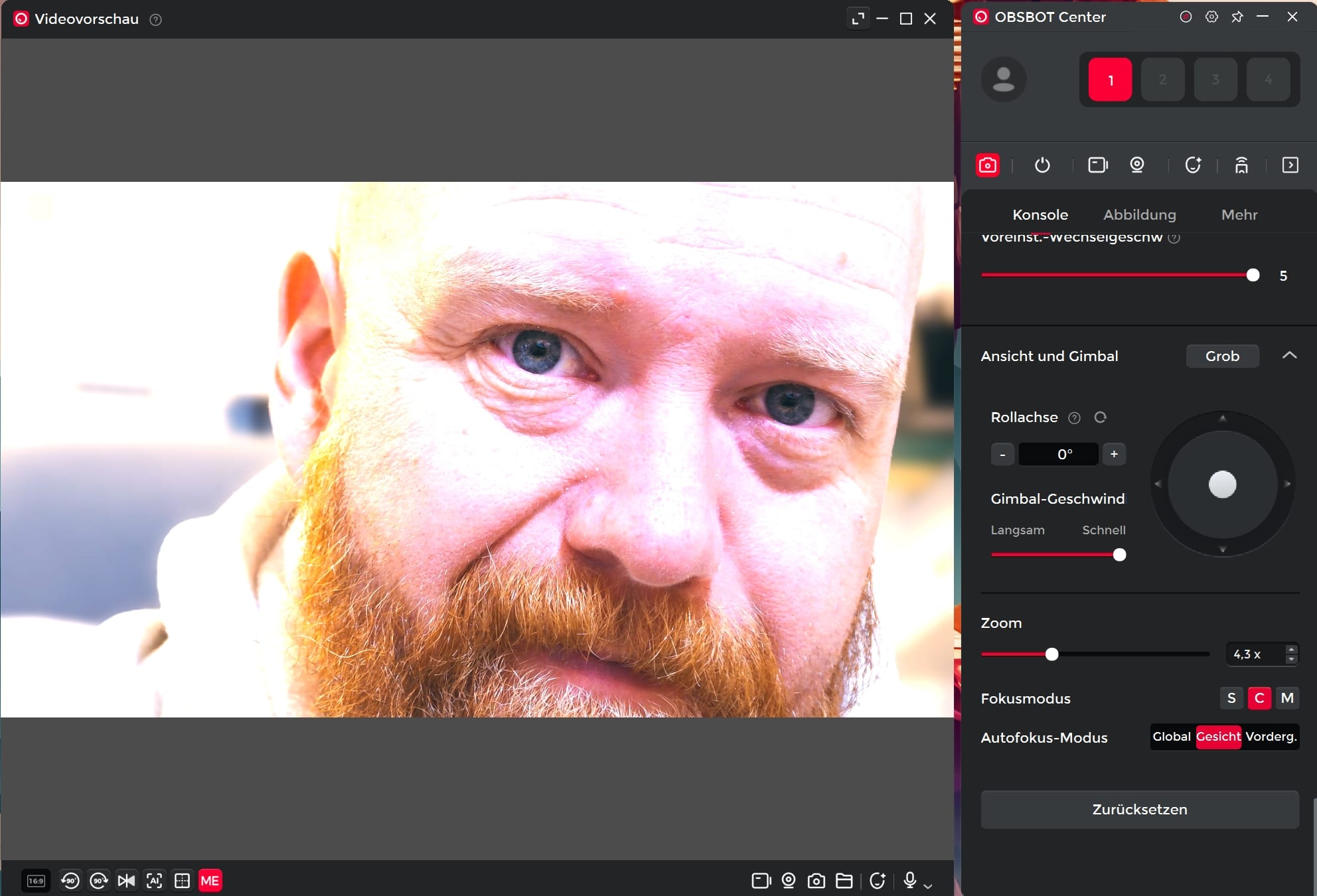Switch to the Abbildung tab

coord(1139,214)
